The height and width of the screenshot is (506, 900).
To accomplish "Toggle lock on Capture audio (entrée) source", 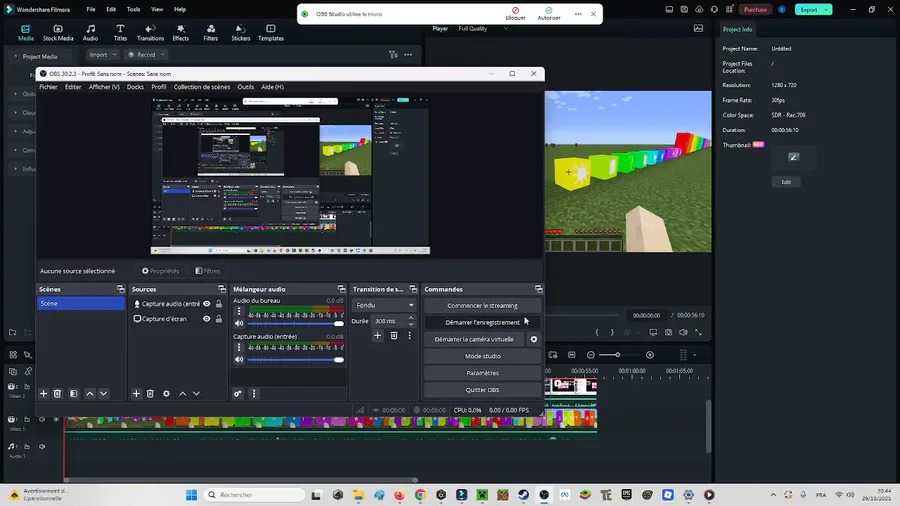I will tap(219, 303).
